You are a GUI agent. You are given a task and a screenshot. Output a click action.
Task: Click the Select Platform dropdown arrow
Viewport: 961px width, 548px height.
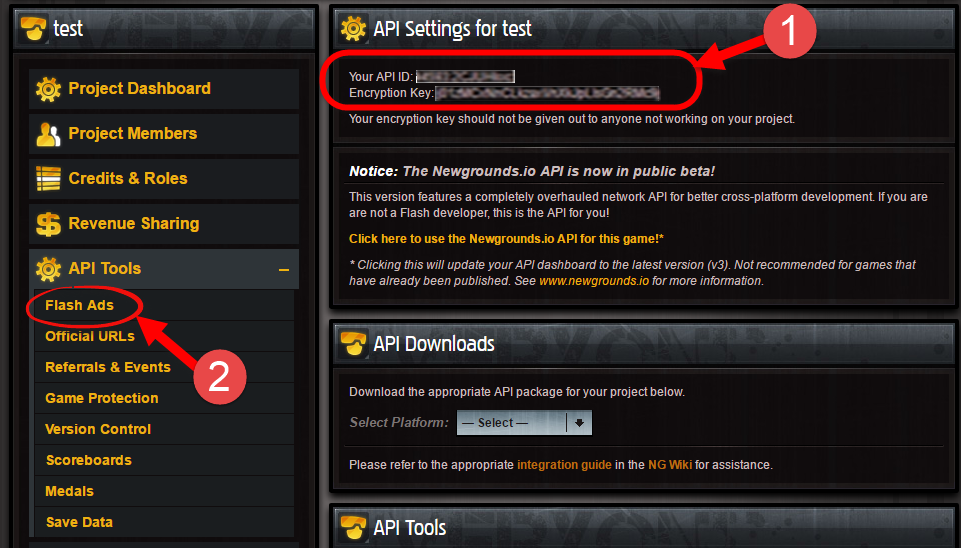coord(579,423)
